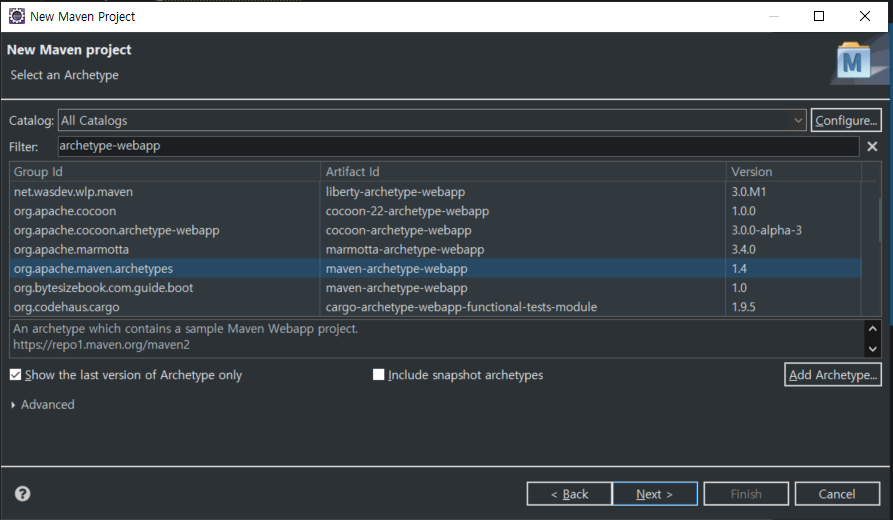The width and height of the screenshot is (893, 520).
Task: Click the Eclipse icon in title bar
Action: pos(17,16)
